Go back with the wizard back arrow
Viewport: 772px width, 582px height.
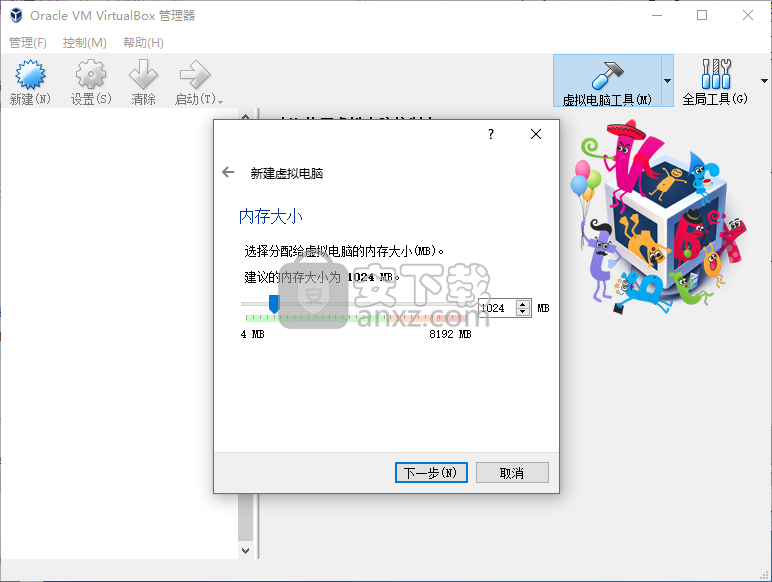click(x=228, y=172)
